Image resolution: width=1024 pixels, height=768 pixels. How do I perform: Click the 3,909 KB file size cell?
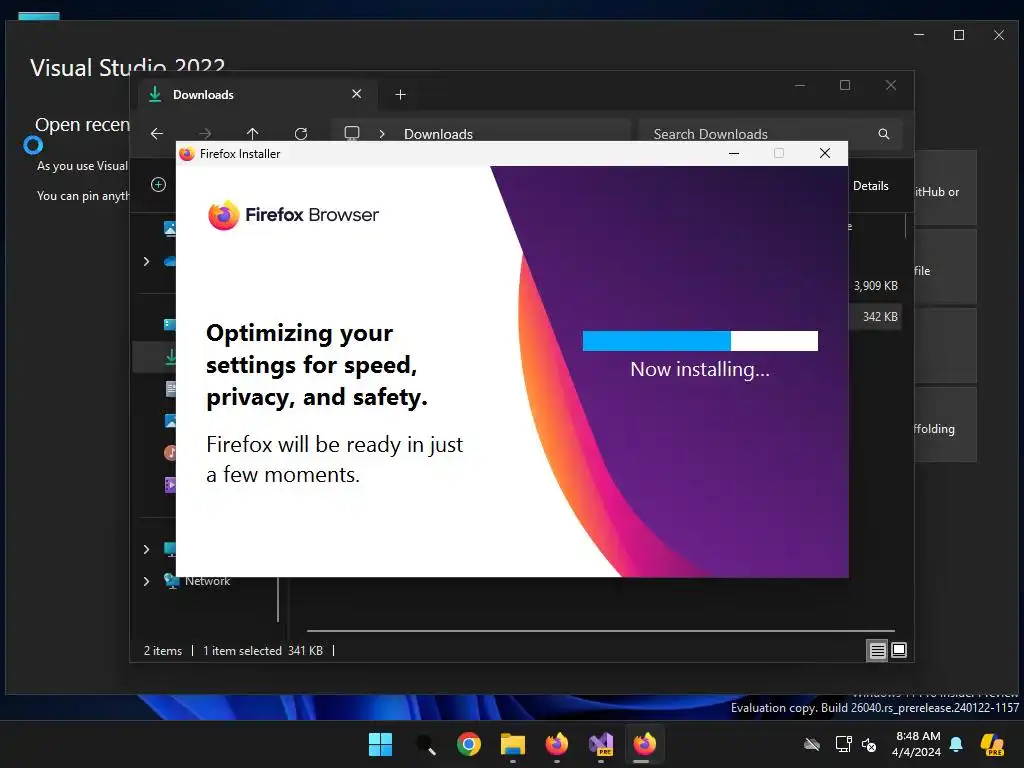coord(875,285)
